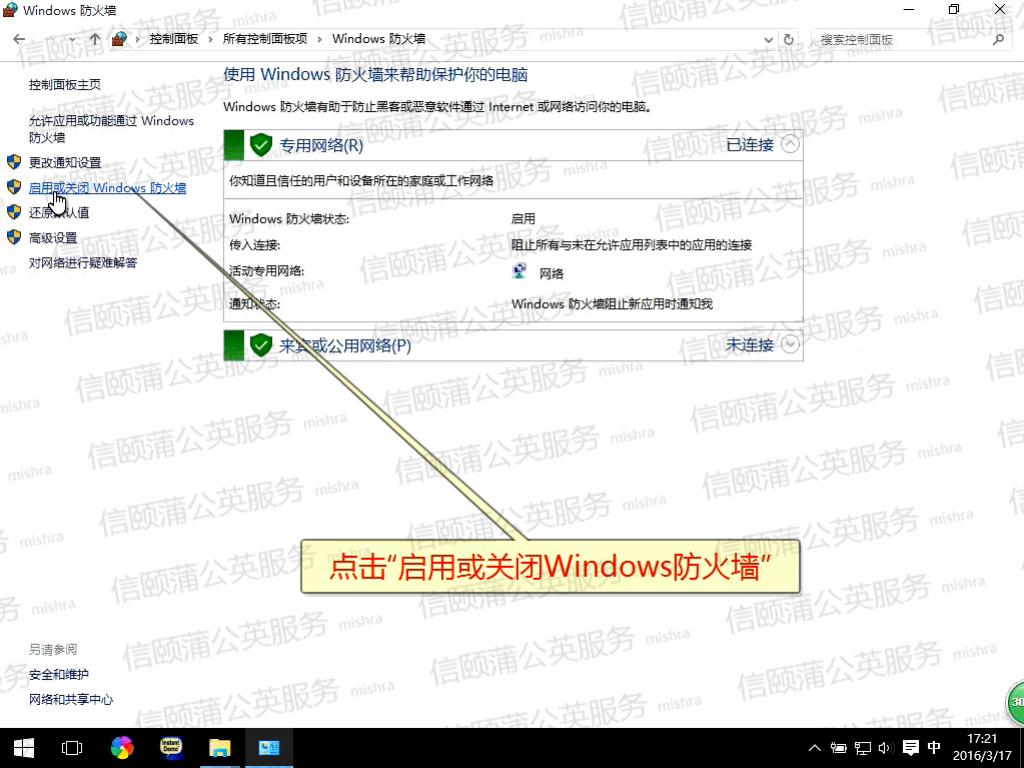This screenshot has height=768, width=1024.
Task: Go up one level with the up arrow
Action: [94, 39]
